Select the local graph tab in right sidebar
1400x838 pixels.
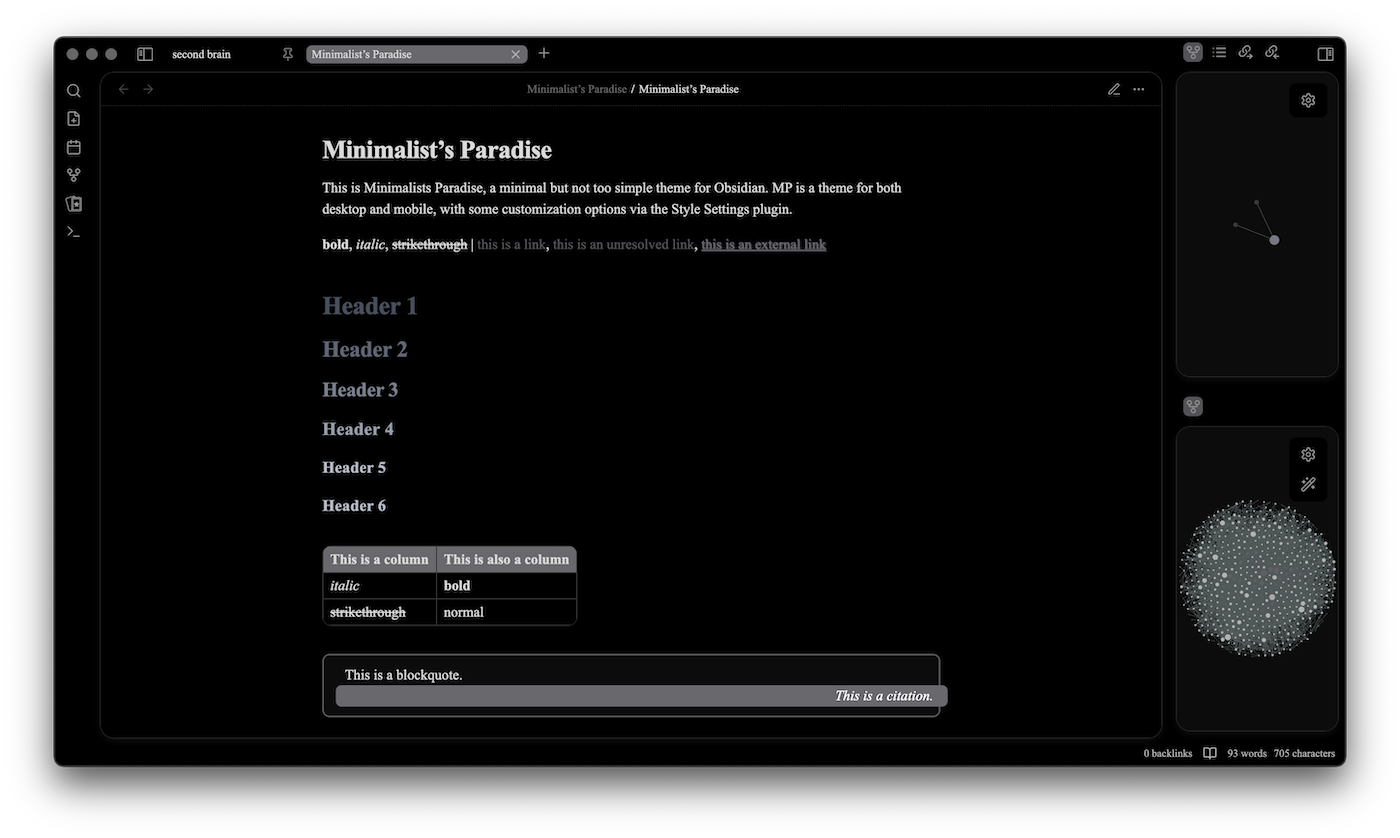(x=1193, y=52)
